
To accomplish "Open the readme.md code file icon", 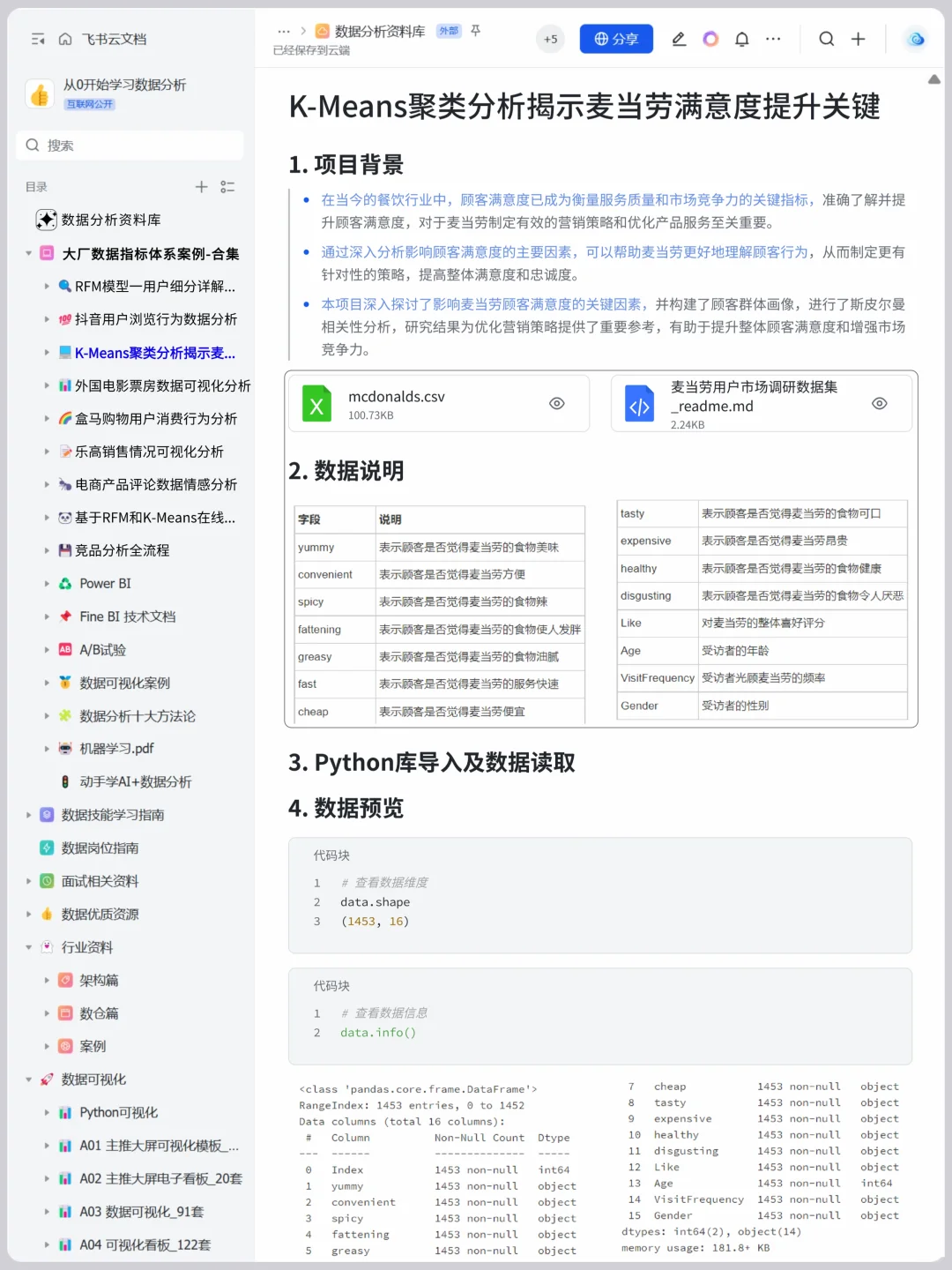I will pos(639,404).
